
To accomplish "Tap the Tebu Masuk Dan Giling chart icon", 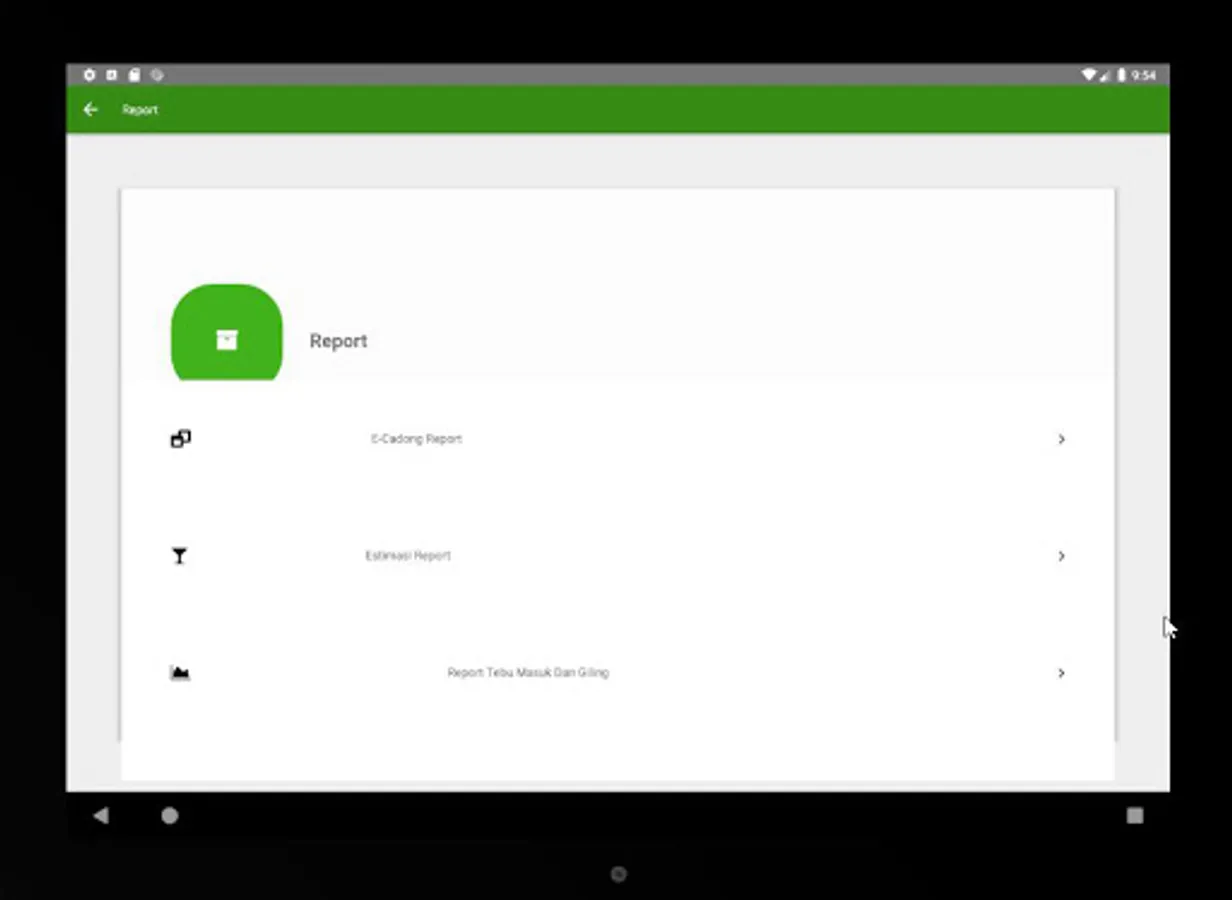I will (x=180, y=673).
